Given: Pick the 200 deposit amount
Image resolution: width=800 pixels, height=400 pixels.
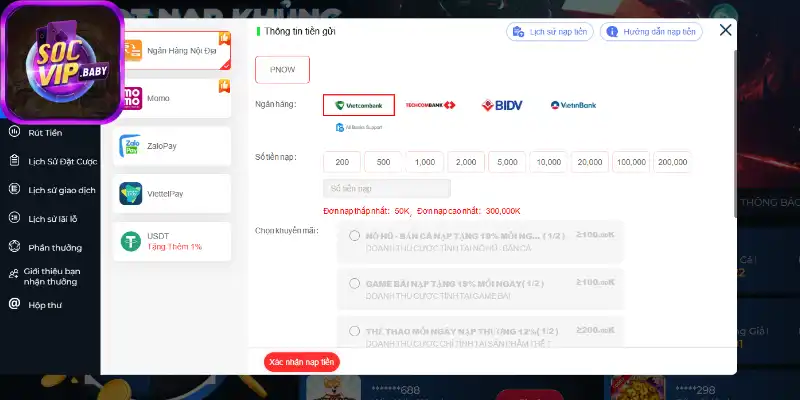Looking at the screenshot, I should pos(342,162).
